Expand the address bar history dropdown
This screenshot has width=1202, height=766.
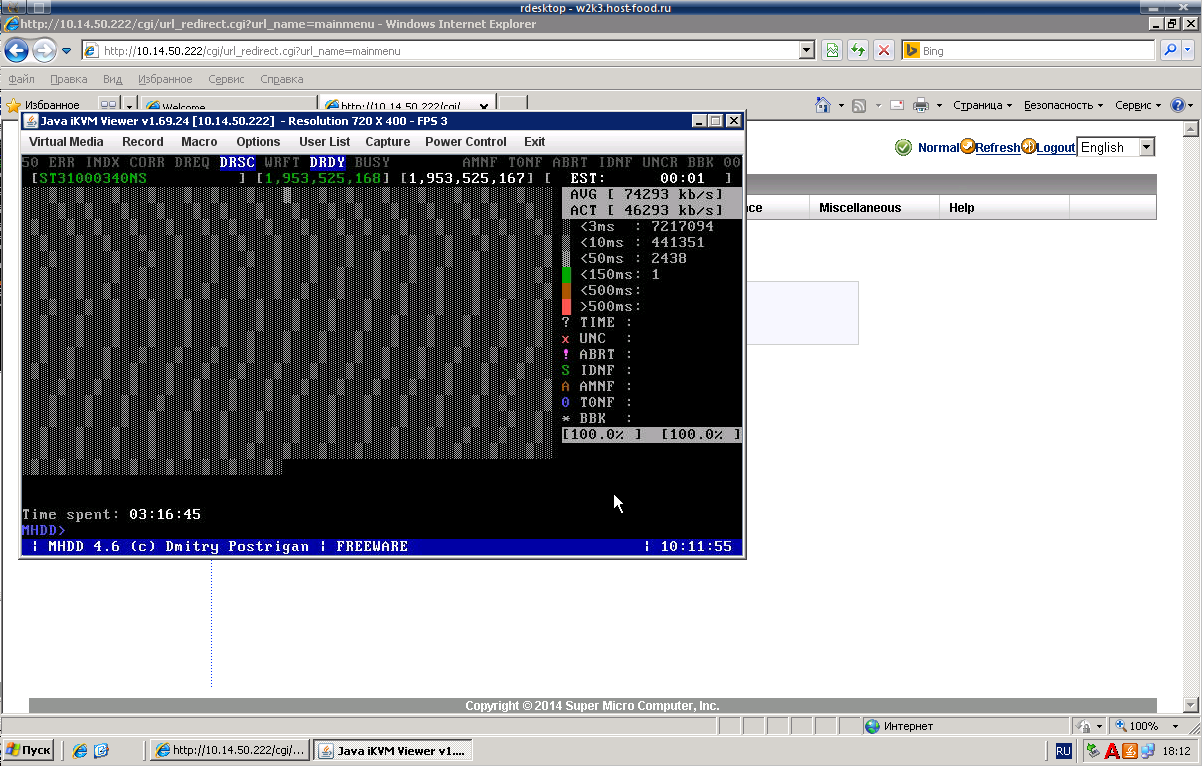(x=808, y=50)
